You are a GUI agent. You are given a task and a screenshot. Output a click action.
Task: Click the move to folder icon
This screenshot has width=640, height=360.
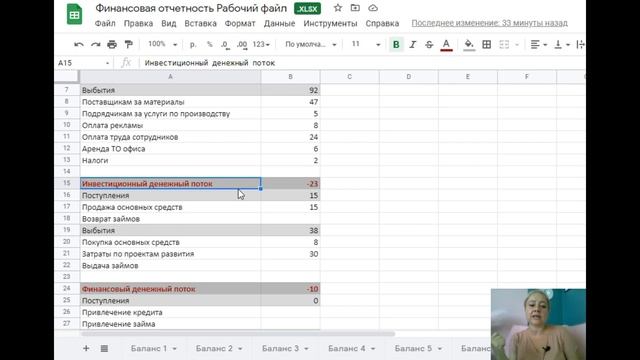point(355,8)
